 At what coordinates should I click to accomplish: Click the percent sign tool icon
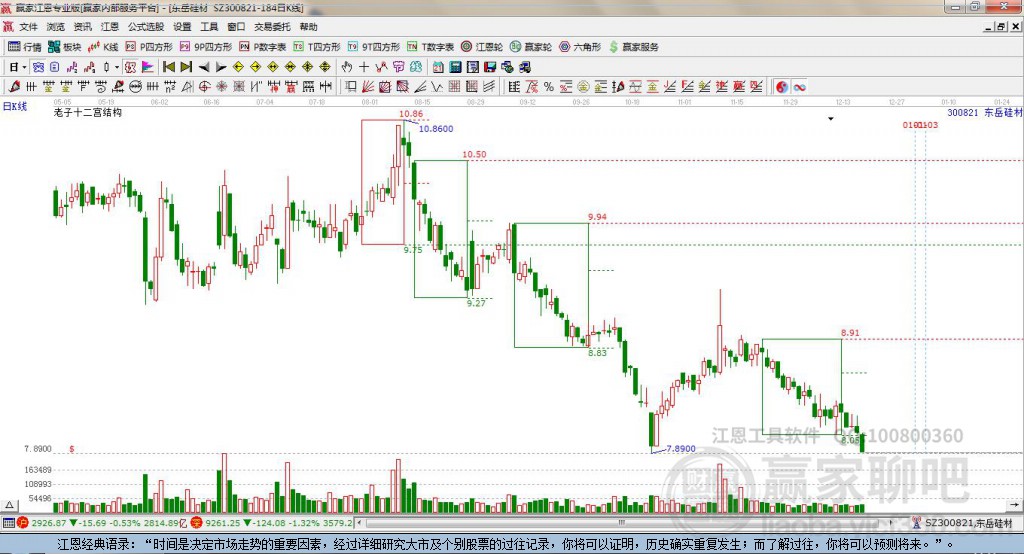(x=549, y=86)
